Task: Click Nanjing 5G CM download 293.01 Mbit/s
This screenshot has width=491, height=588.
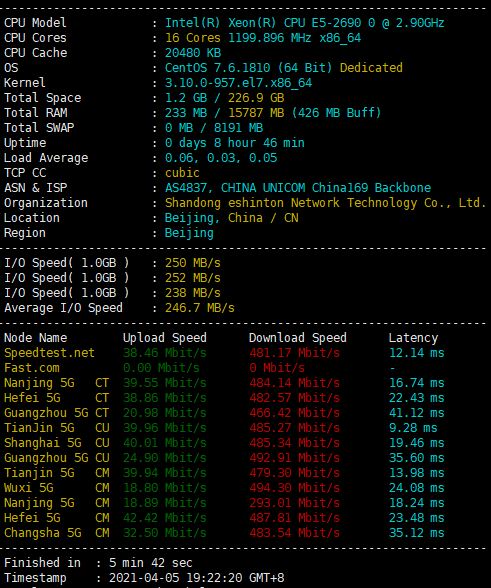Action: pyautogui.click(x=294, y=503)
